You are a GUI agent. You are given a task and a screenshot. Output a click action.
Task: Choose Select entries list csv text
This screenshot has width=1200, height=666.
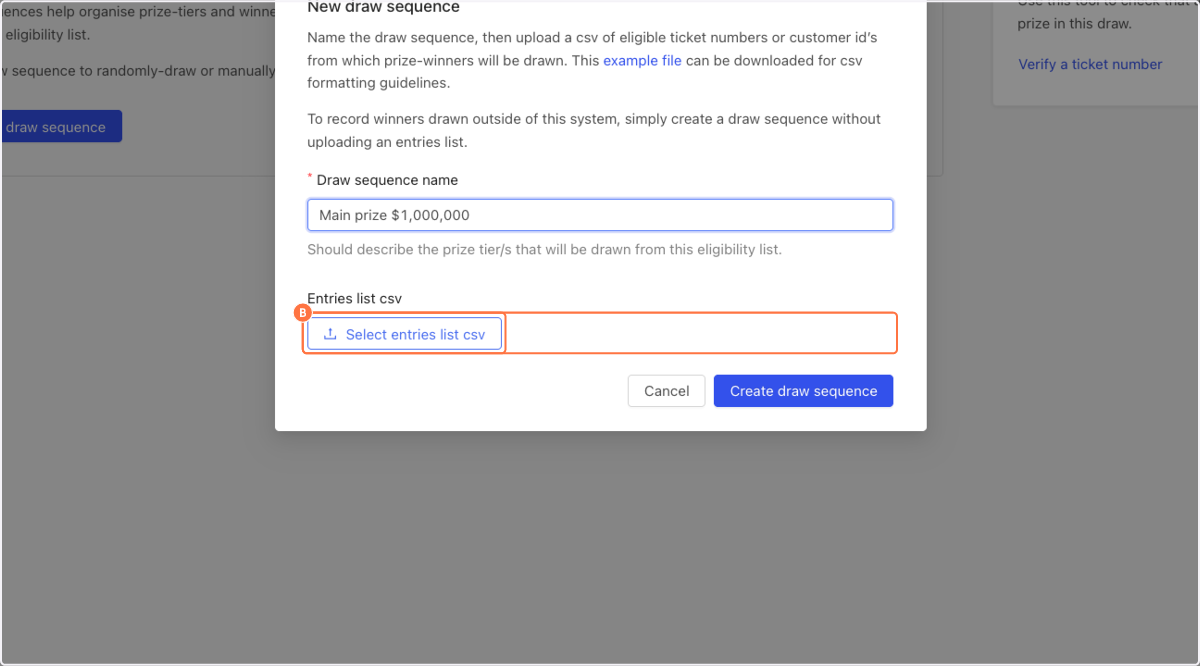[x=415, y=334]
